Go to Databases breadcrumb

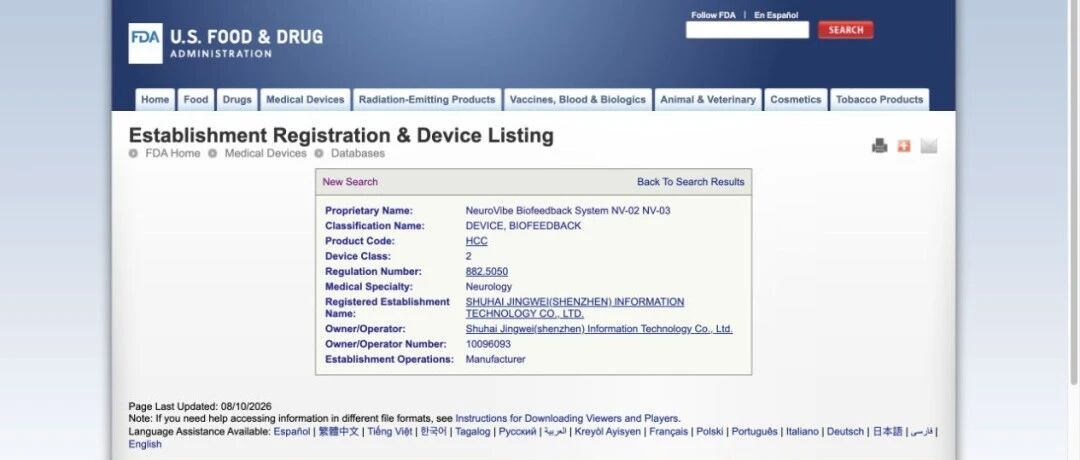click(x=358, y=154)
